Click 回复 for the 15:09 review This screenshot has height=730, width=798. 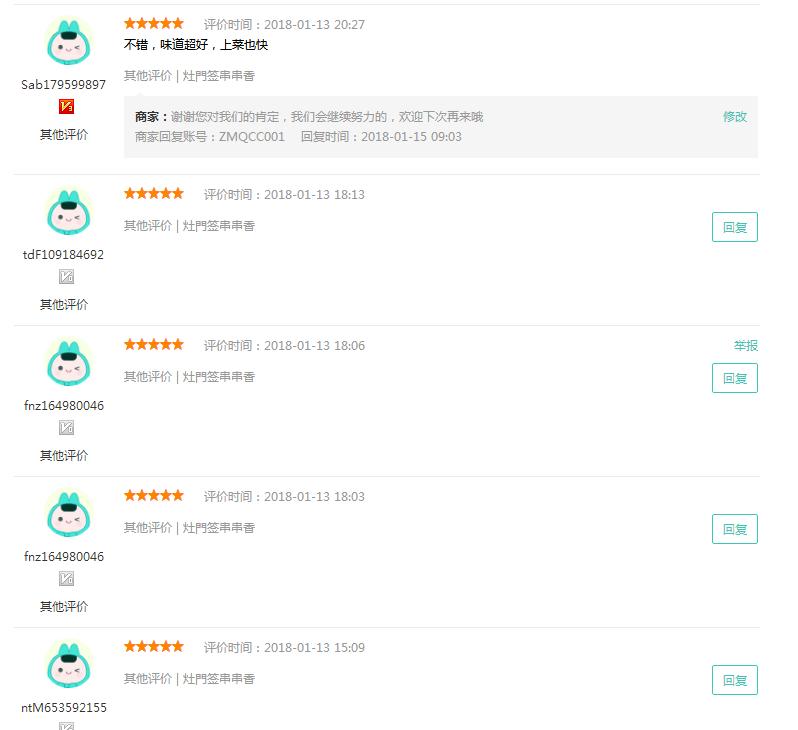(735, 680)
